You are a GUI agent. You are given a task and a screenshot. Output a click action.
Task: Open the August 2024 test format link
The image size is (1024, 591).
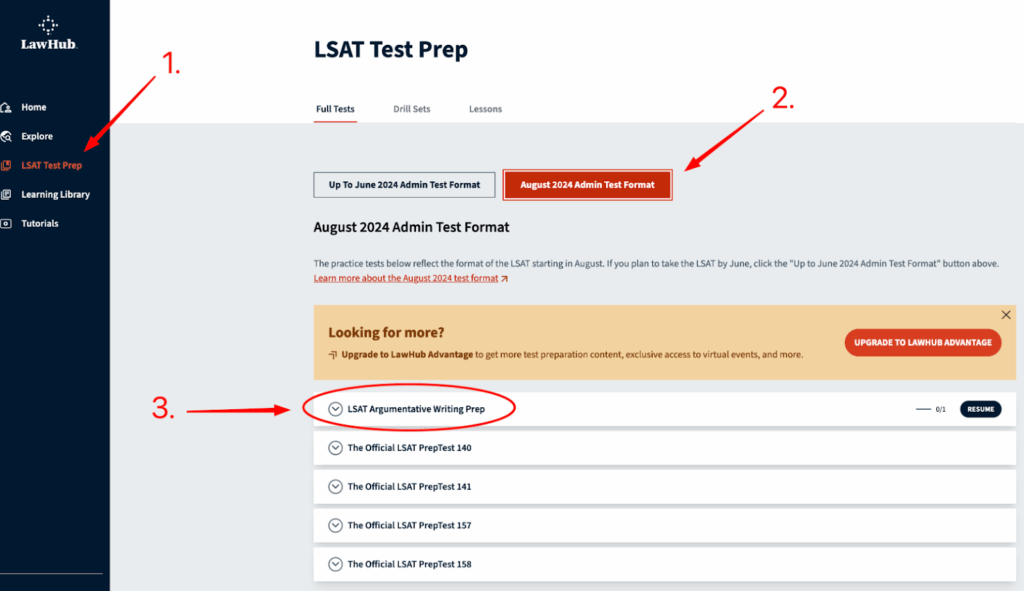(x=405, y=278)
